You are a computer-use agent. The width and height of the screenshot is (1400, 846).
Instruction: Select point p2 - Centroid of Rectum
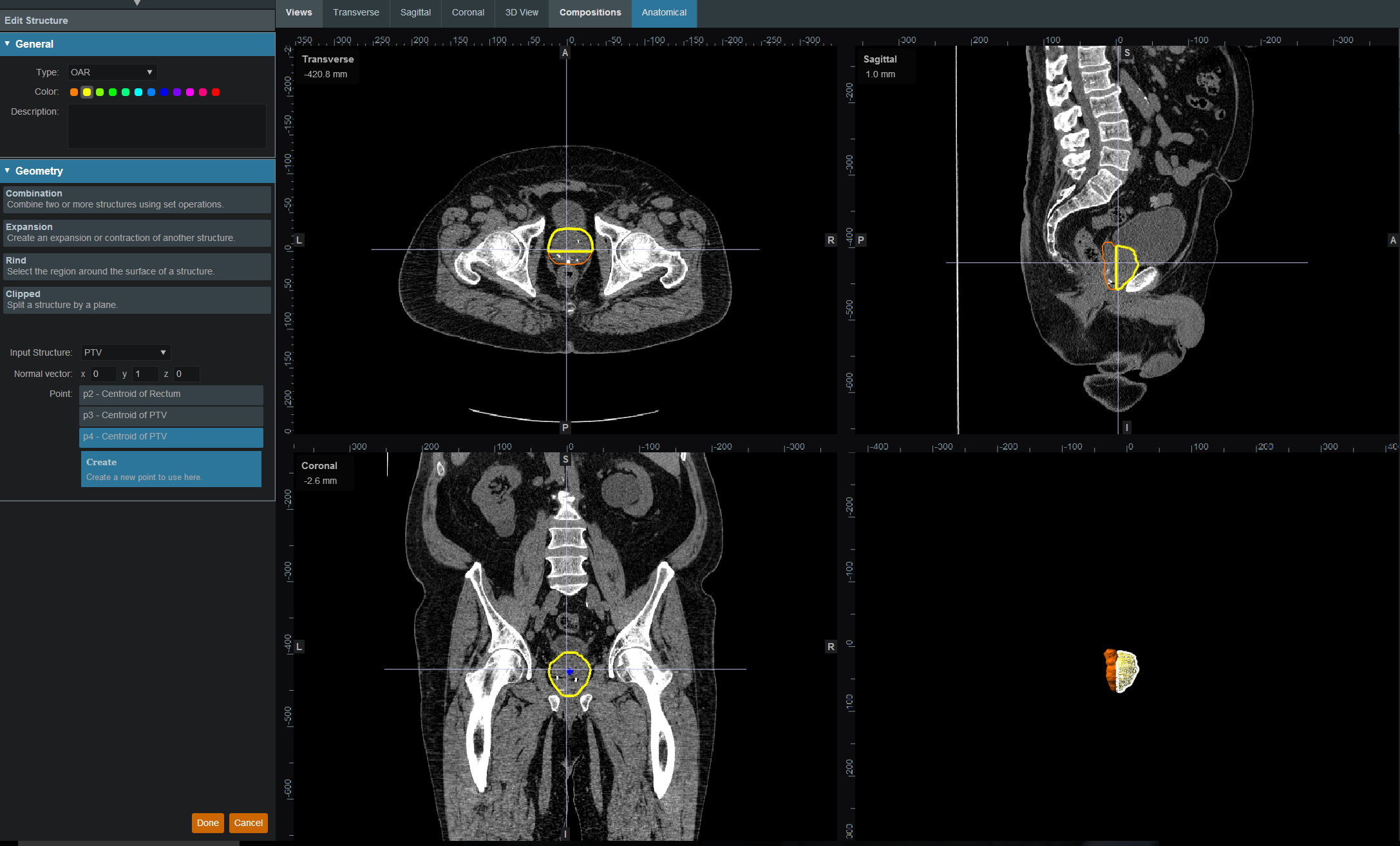171,394
